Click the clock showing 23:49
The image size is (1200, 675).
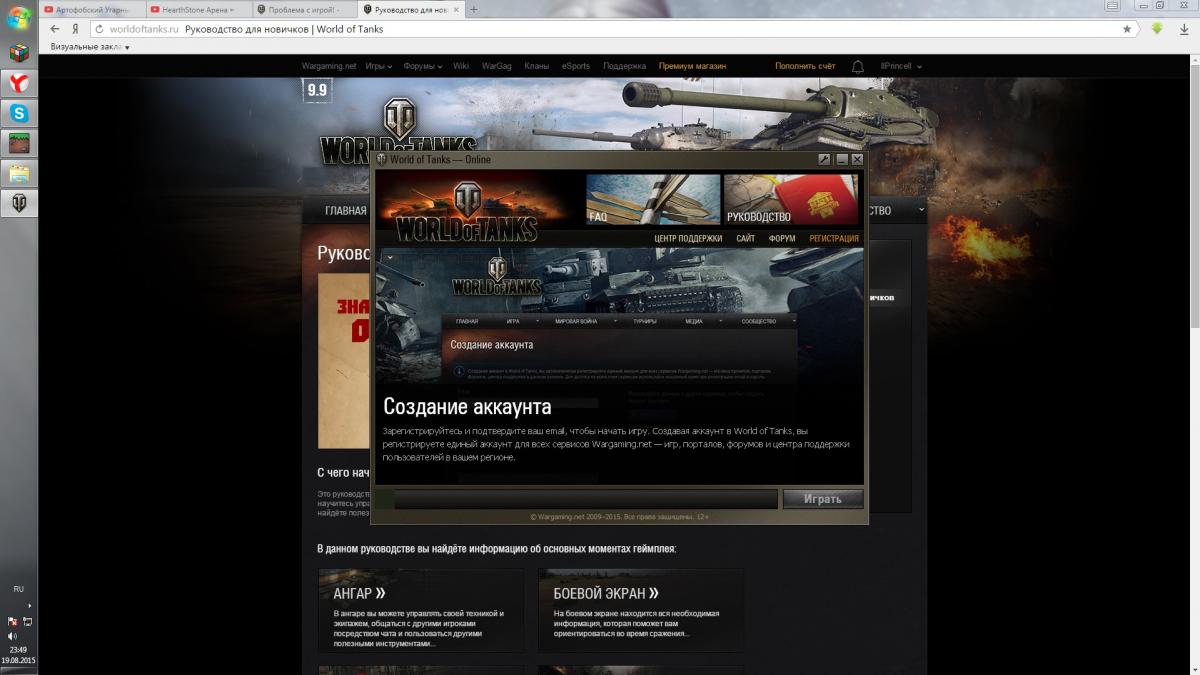click(18, 650)
